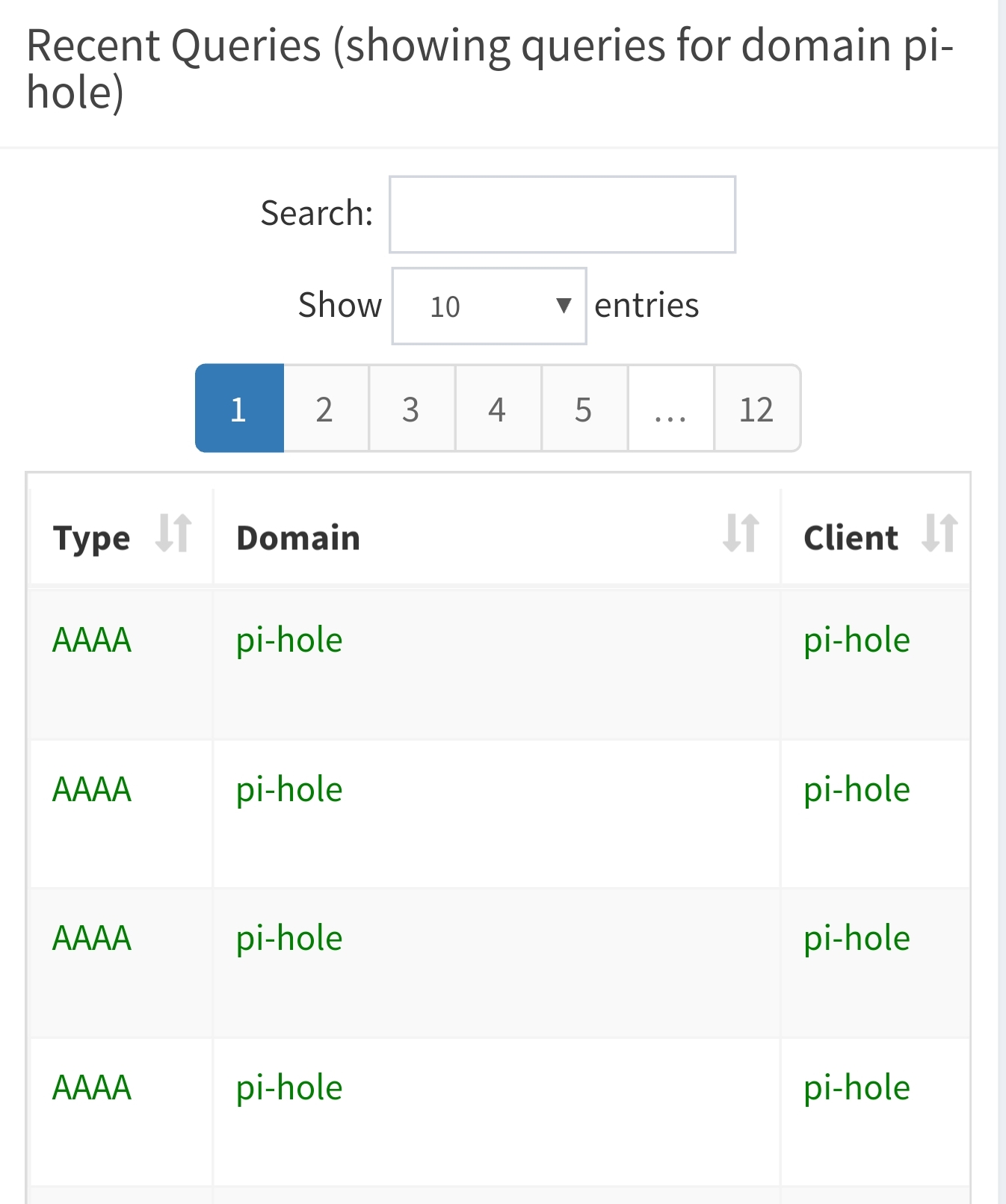
Task: Click pi-hole client in third row
Action: point(857,939)
